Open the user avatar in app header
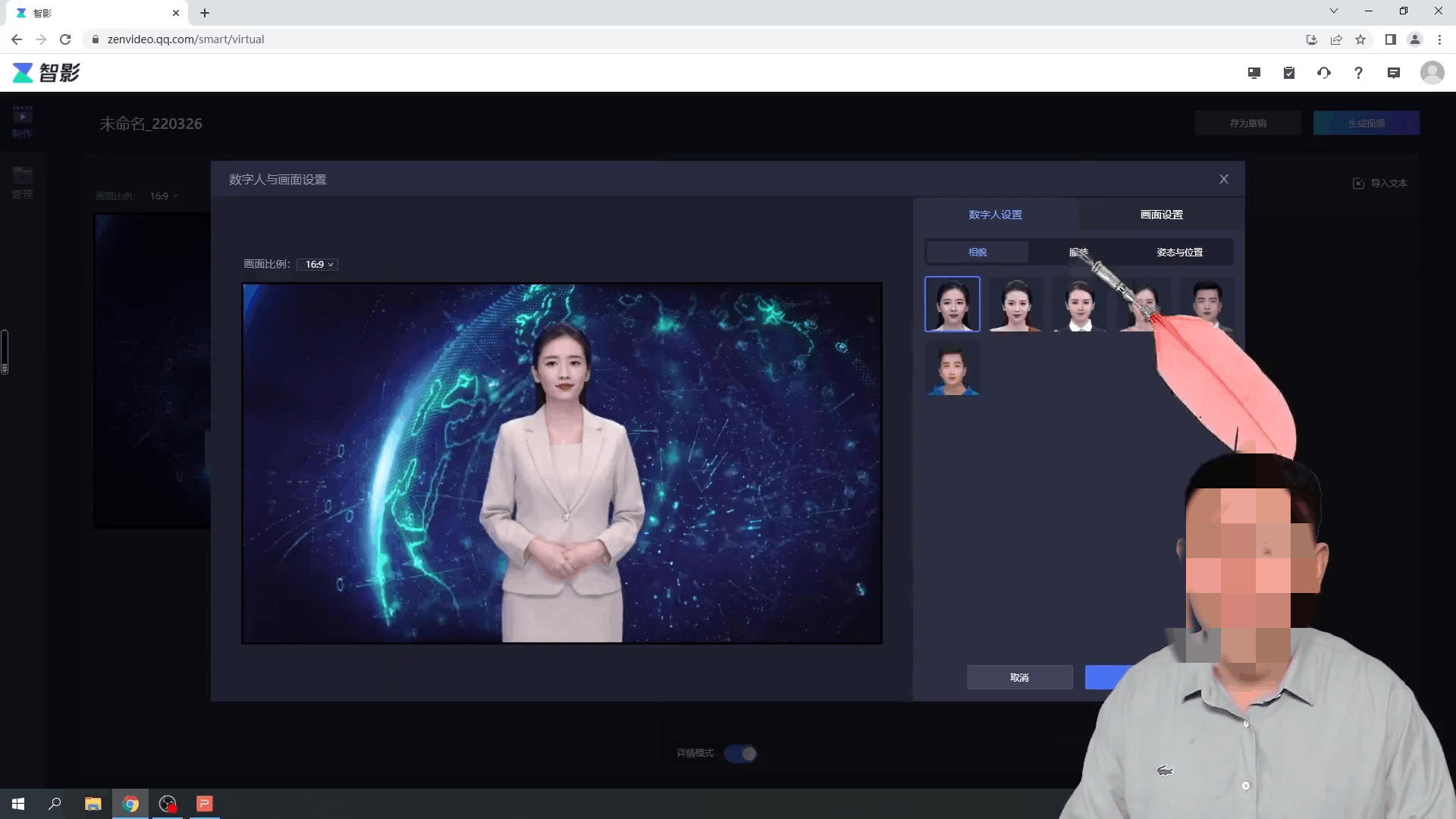 (x=1432, y=73)
